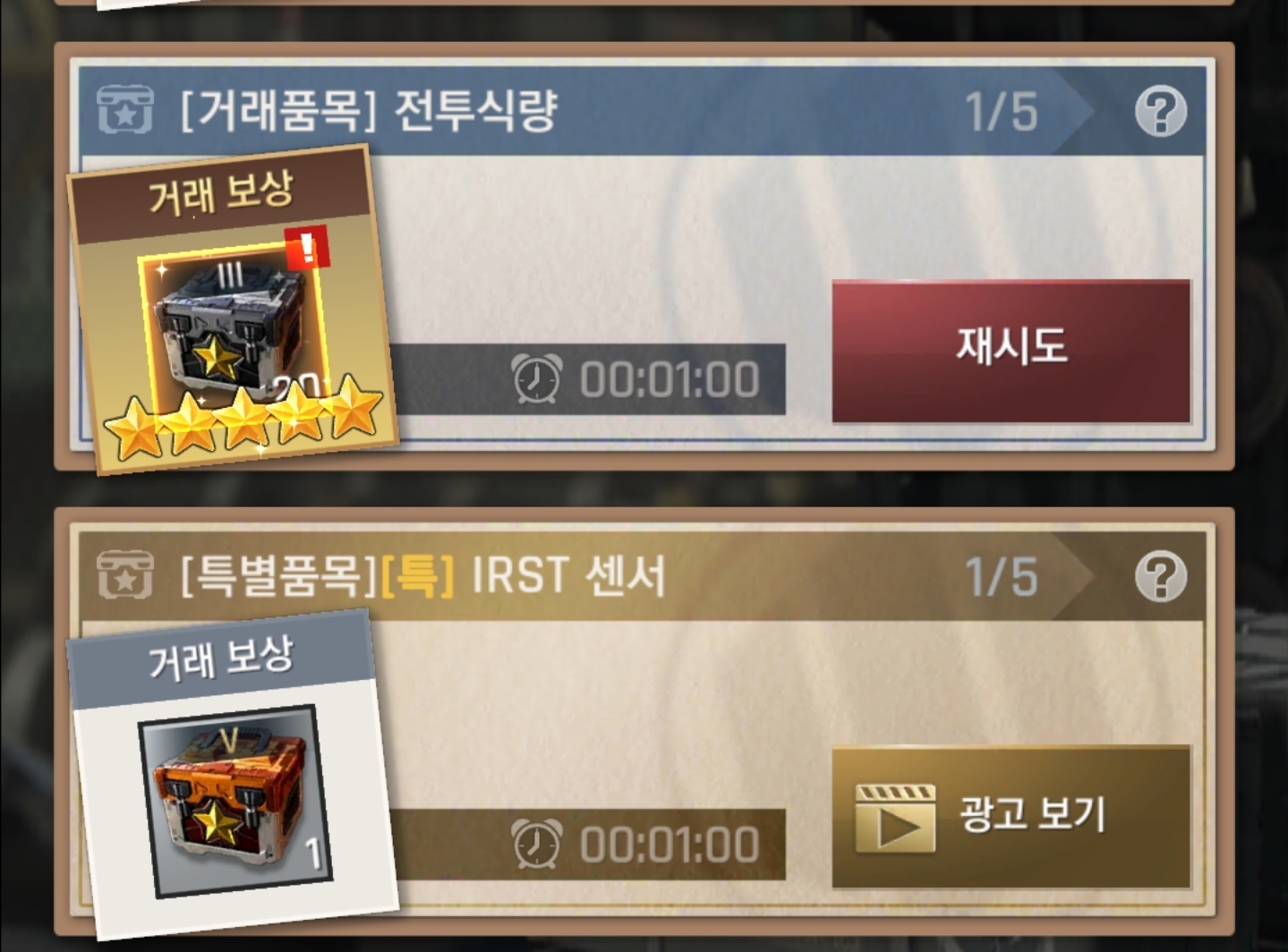Image resolution: width=1288 pixels, height=952 pixels.
Task: Open help for IRST 센서 special item
Action: 1161,576
